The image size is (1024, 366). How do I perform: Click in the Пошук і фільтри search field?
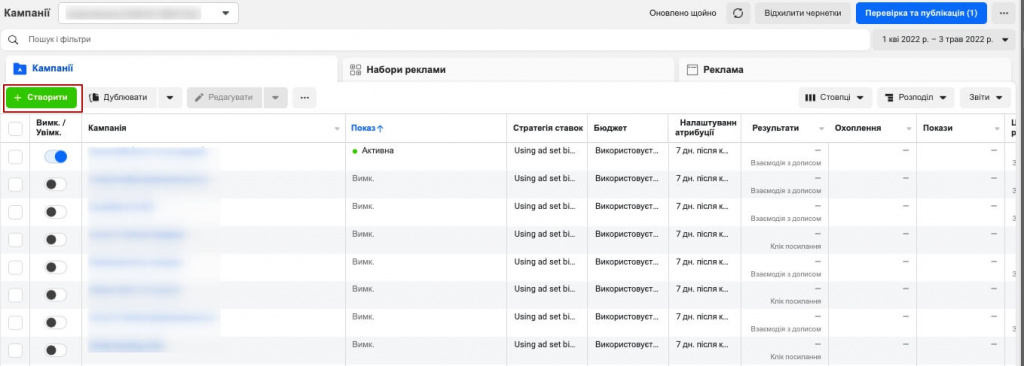[x=435, y=40]
